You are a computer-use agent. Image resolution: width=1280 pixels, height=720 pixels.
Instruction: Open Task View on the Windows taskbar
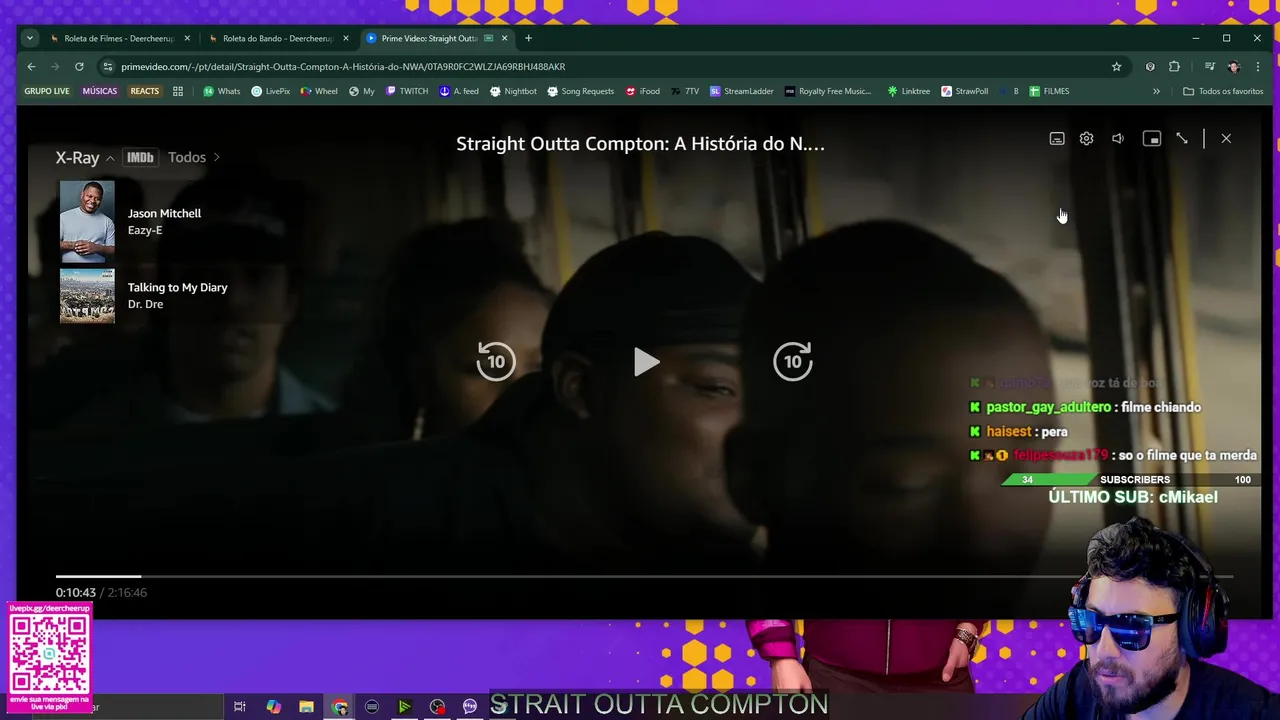coord(240,707)
